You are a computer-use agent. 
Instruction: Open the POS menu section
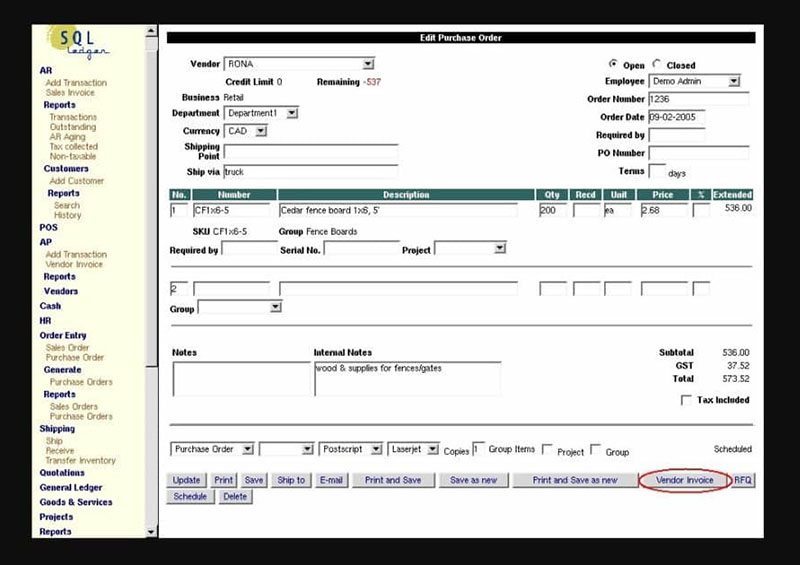coord(48,228)
